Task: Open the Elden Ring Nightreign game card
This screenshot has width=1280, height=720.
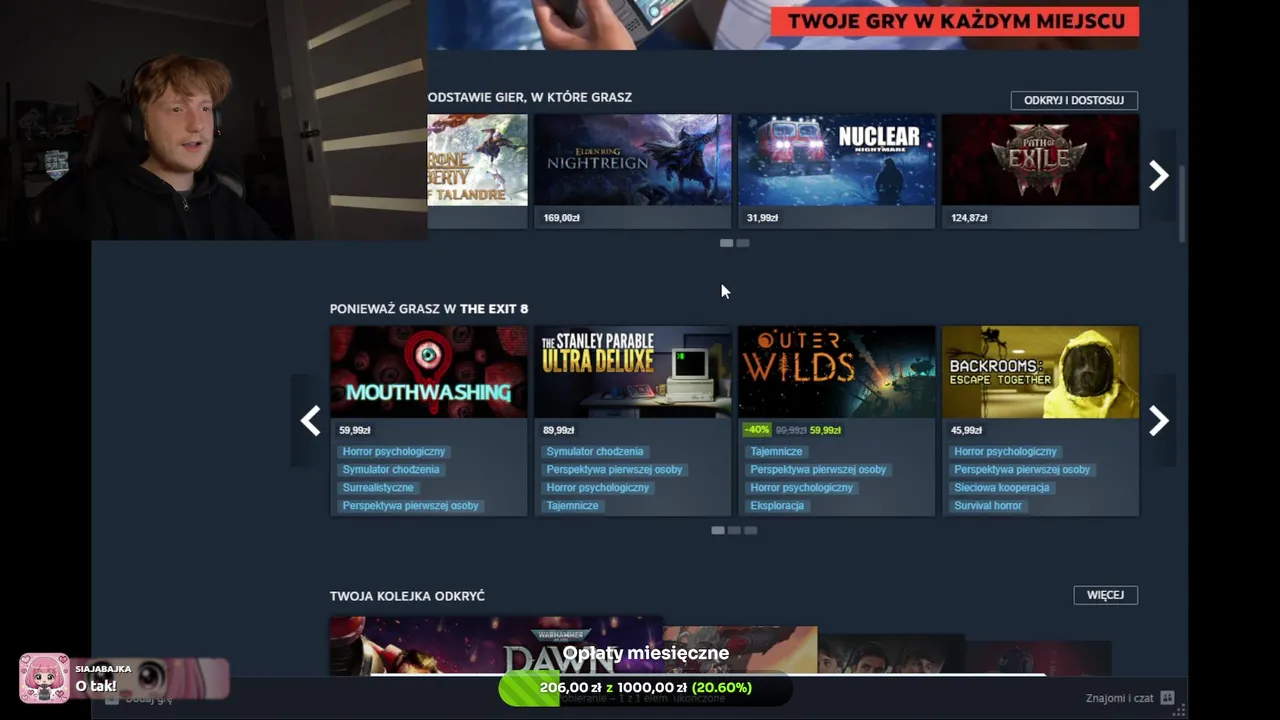Action: click(632, 171)
